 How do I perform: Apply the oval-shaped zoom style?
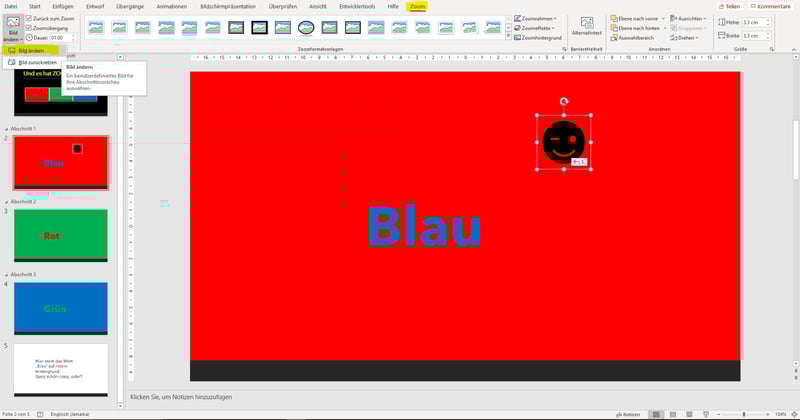click(x=306, y=28)
